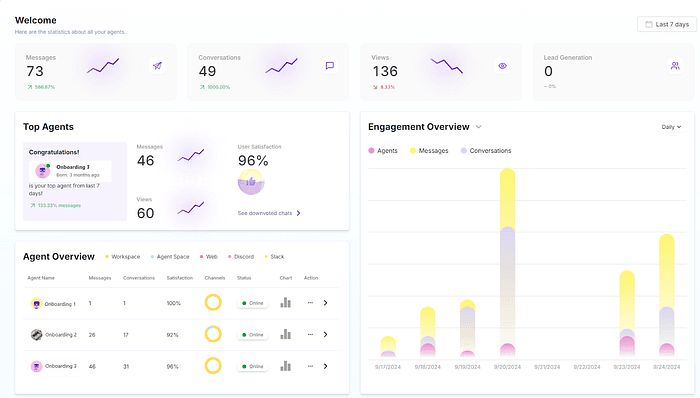
Task: Click the Conversations chat bubble icon
Action: (329, 66)
